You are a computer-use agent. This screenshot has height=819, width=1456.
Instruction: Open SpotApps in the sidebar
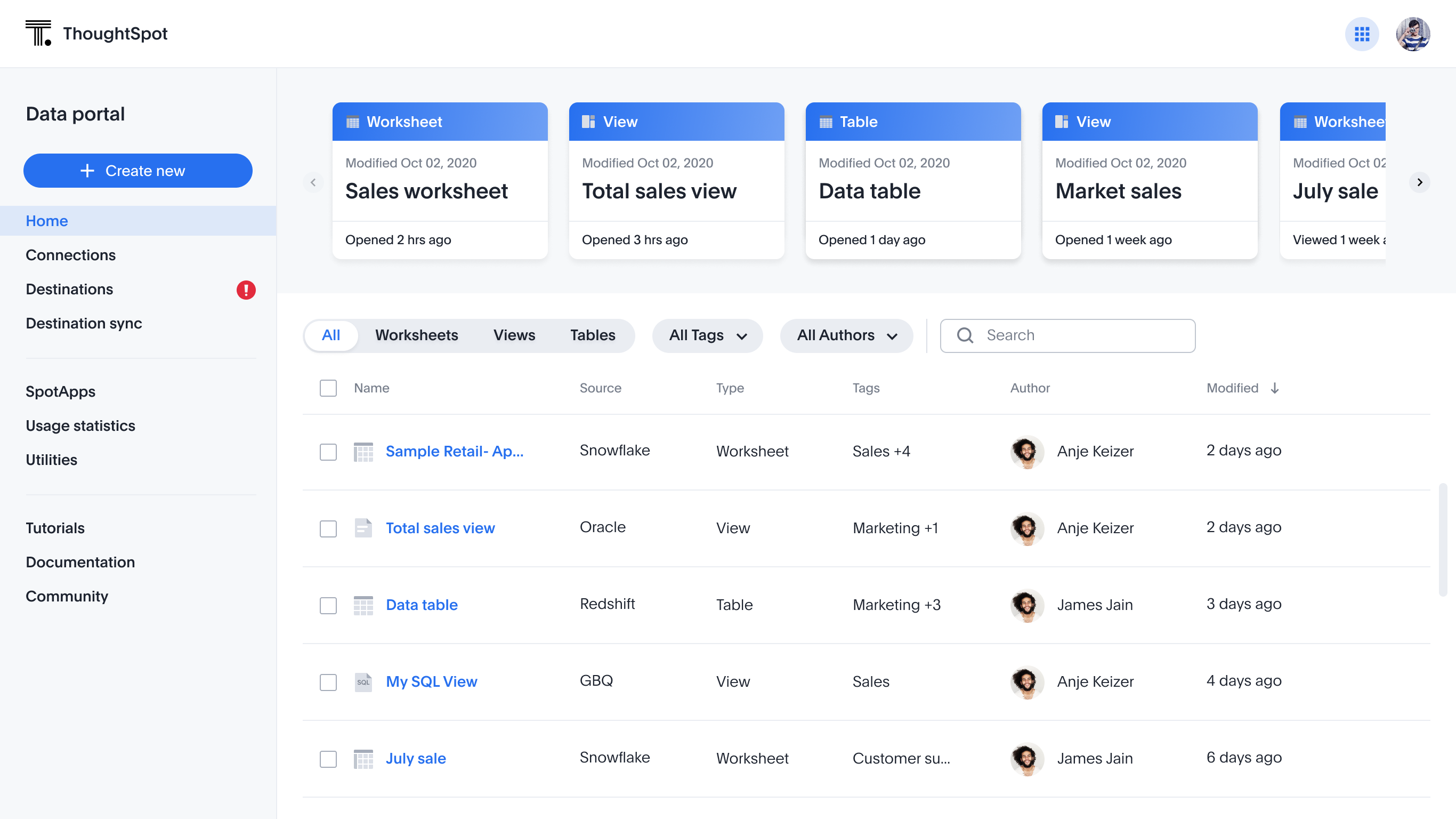pos(60,391)
